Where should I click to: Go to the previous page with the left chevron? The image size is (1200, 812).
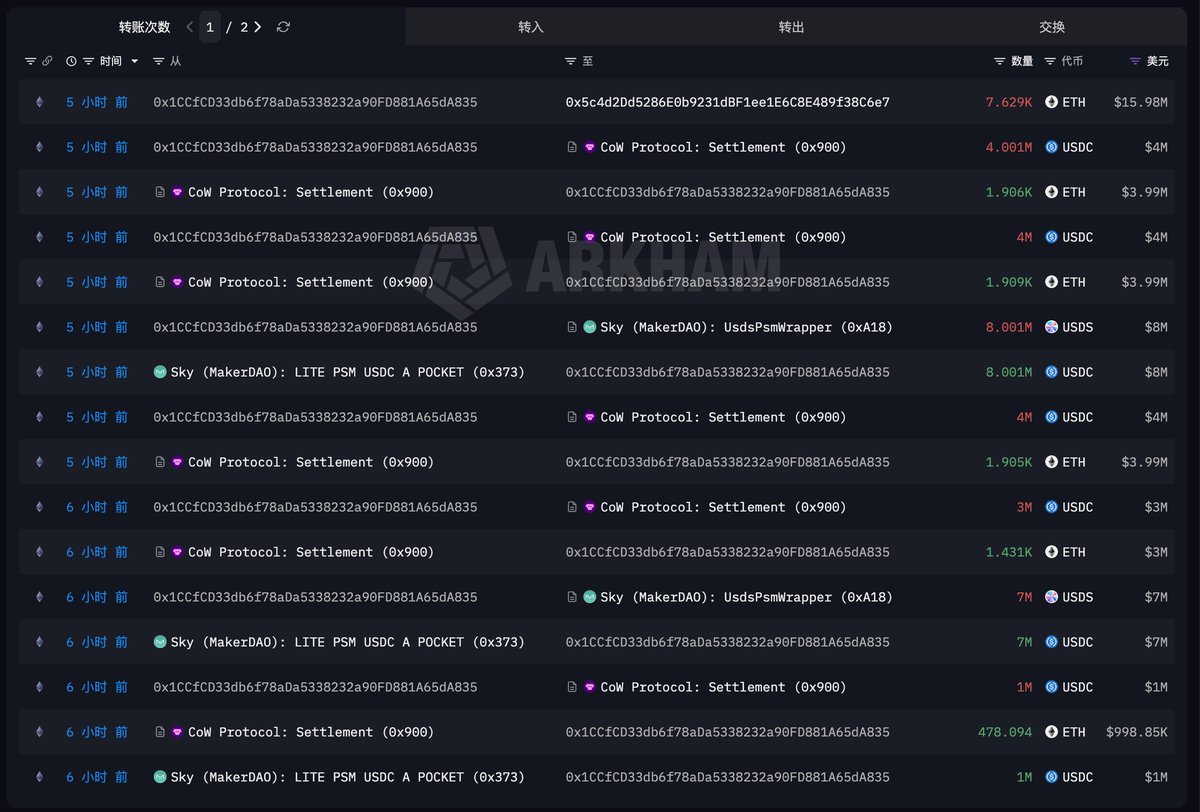tap(190, 27)
